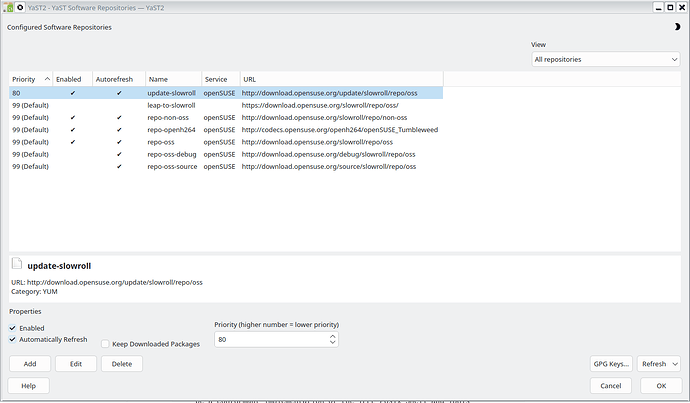Click the Enabled checkmark for repo-non-oss
This screenshot has width=690, height=403.
point(72,117)
